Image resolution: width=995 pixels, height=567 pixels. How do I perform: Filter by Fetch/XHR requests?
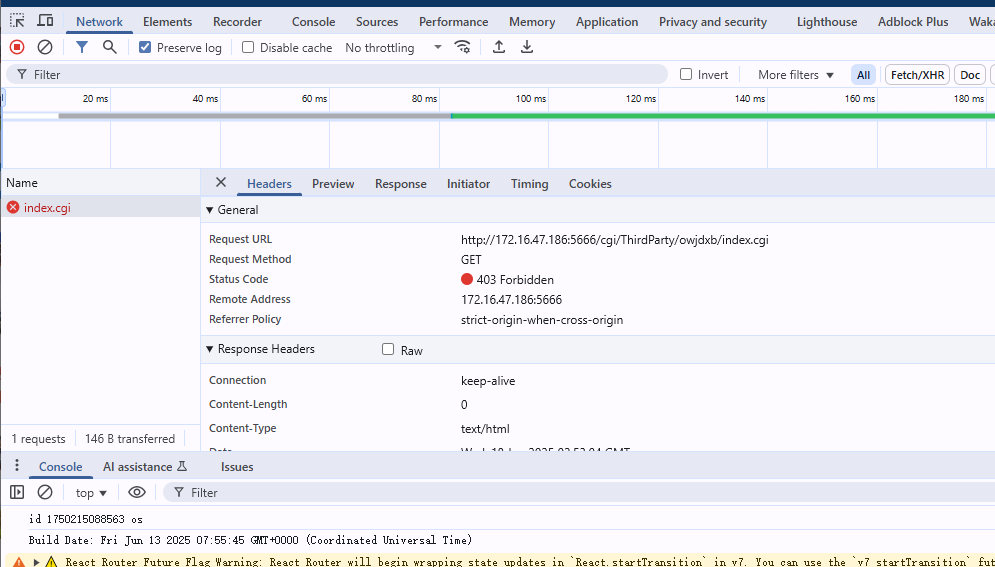(918, 75)
